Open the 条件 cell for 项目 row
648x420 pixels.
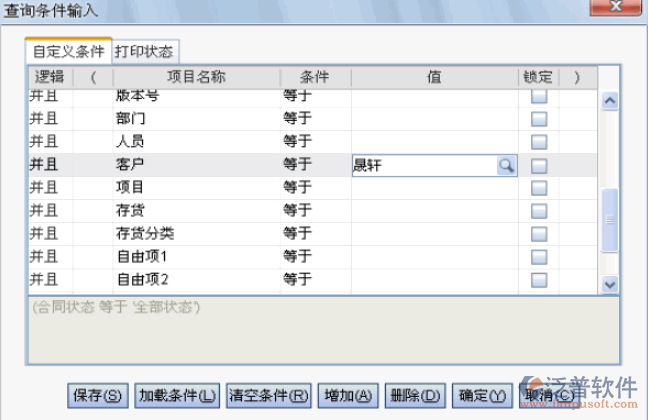pyautogui.click(x=312, y=188)
